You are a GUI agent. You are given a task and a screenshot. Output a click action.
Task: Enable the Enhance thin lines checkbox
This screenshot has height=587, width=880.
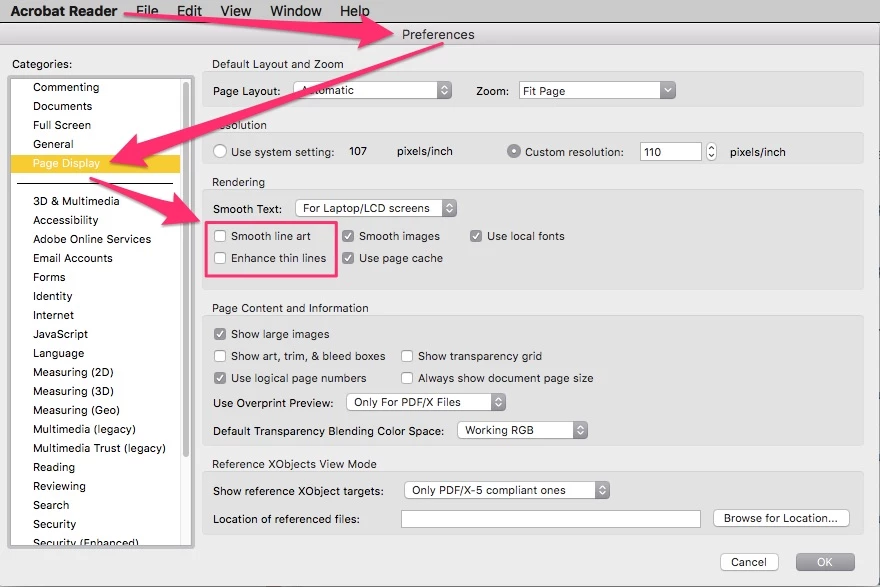[x=220, y=258]
